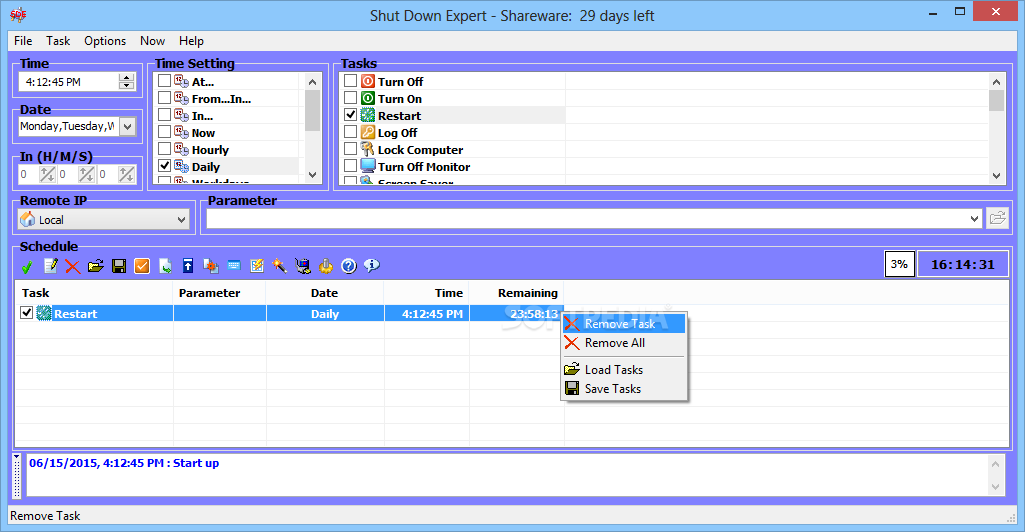The height and width of the screenshot is (532, 1025).
Task: Check the Hourly time setting checkbox
Action: 165,148
